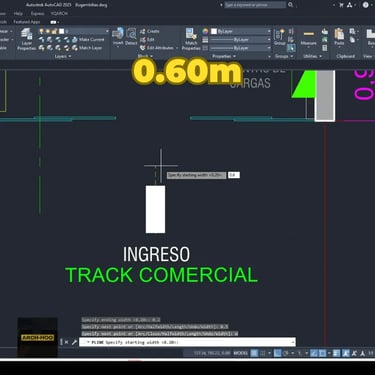Click the Create block icon
This screenshot has height=375, width=375.
point(150,31)
